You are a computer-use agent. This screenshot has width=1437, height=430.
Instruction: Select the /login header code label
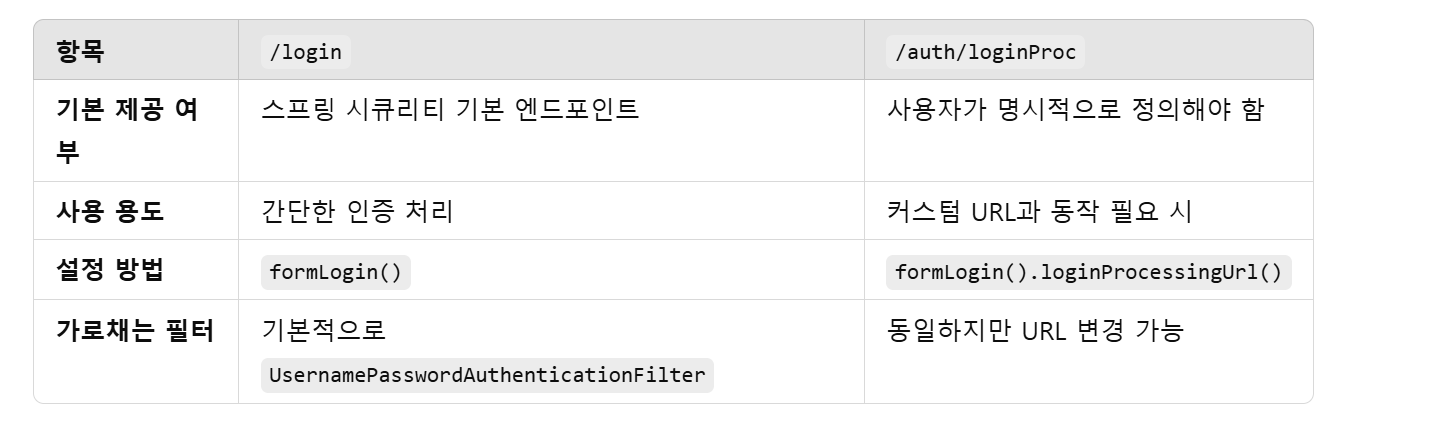306,52
